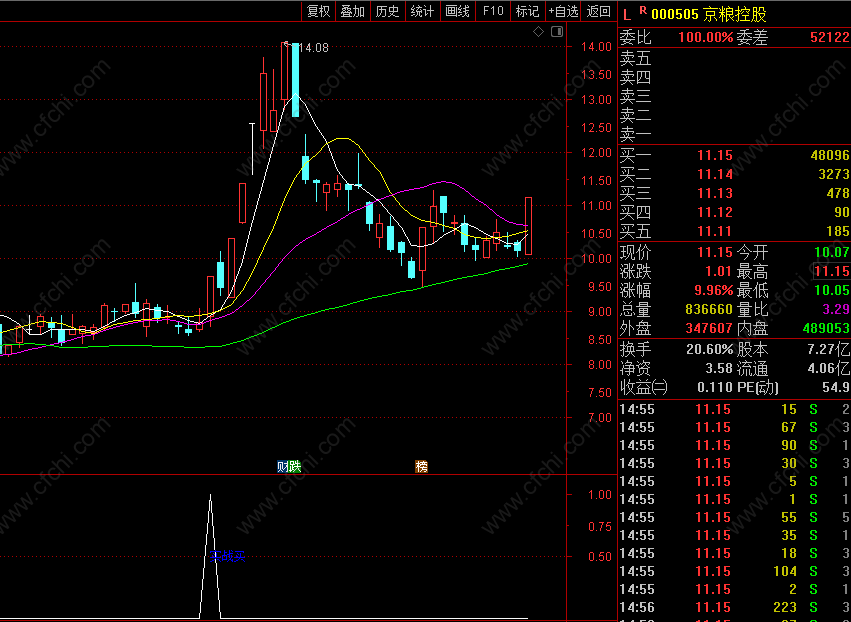Add stock via +自选 button
The height and width of the screenshot is (622, 851).
(563, 11)
